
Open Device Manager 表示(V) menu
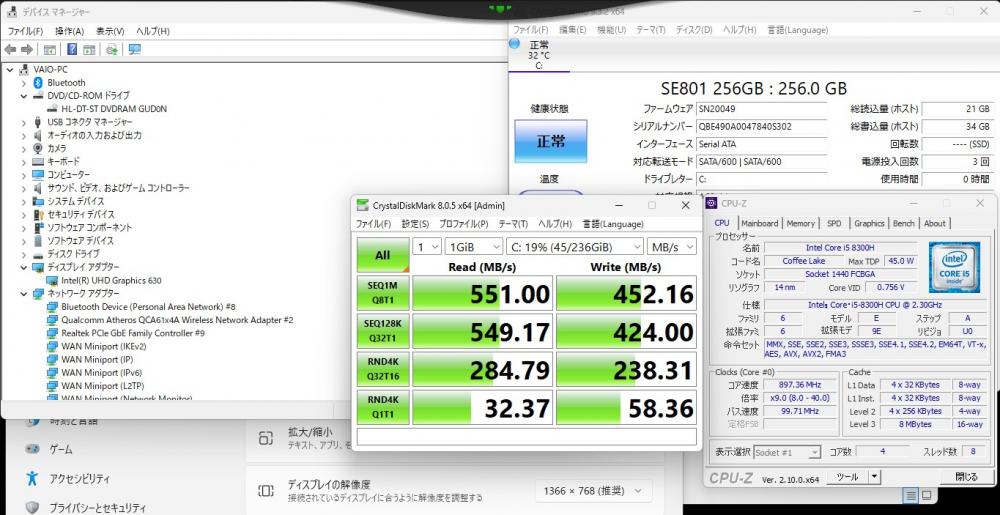110,31
